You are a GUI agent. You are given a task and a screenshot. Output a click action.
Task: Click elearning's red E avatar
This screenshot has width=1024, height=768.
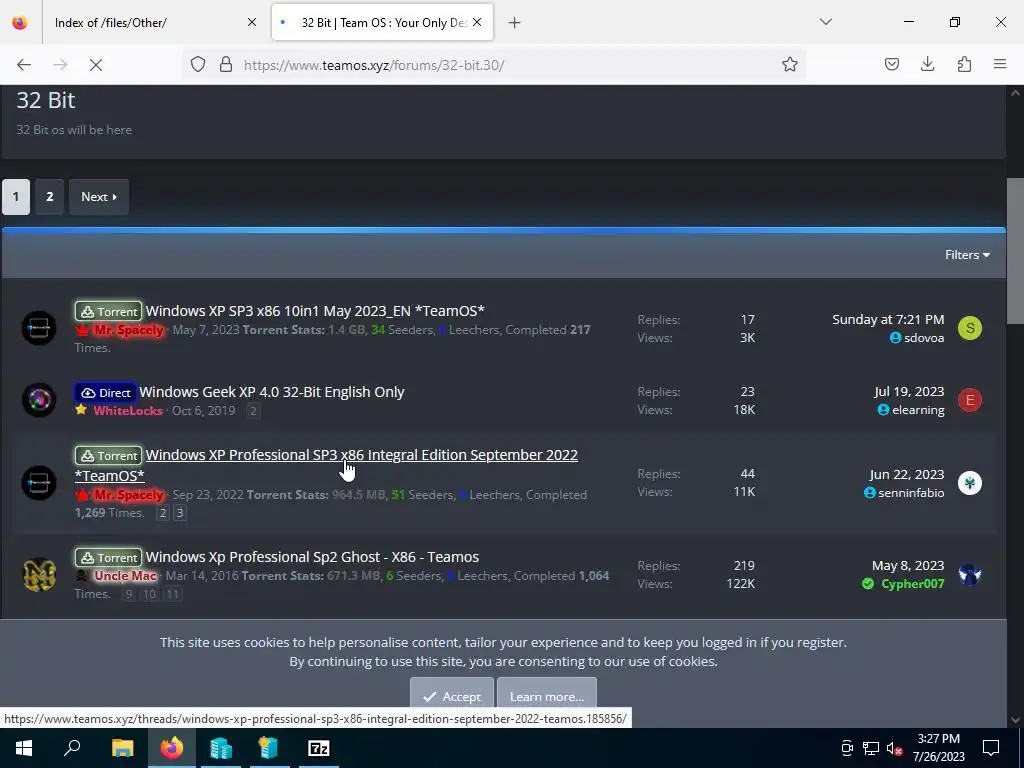970,400
